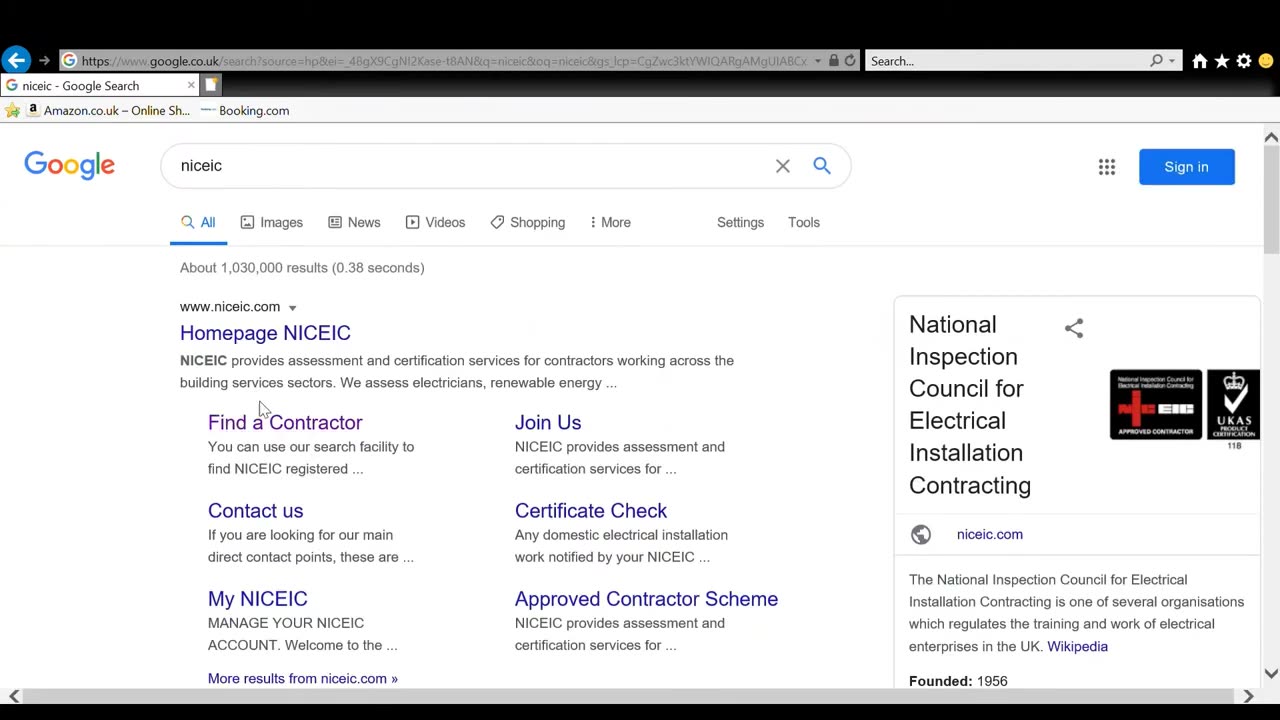Screen dimensions: 1280x720
Task: Open the Find a Contractor link
Action: pos(285,422)
